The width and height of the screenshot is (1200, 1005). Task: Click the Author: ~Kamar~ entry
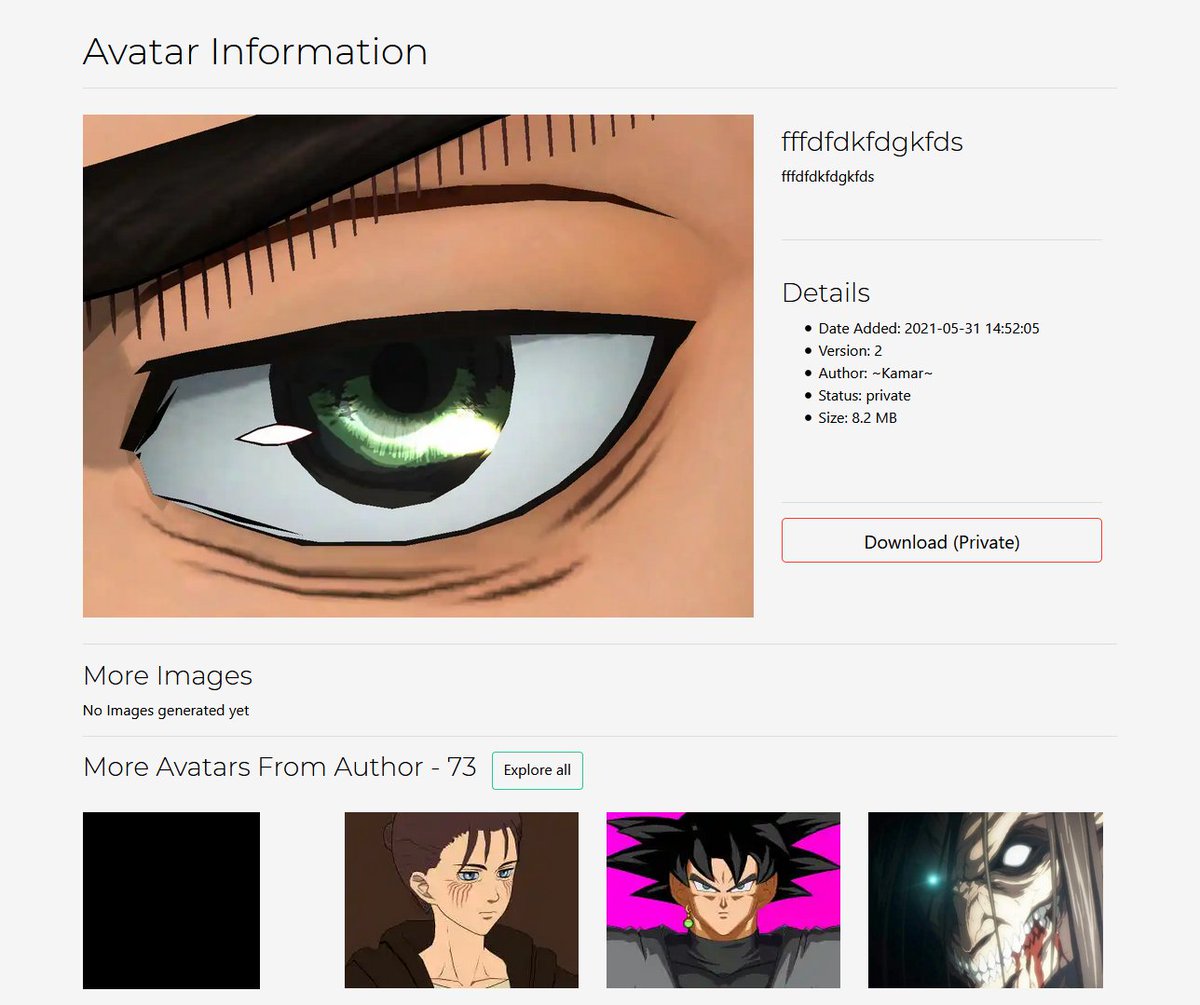click(876, 373)
